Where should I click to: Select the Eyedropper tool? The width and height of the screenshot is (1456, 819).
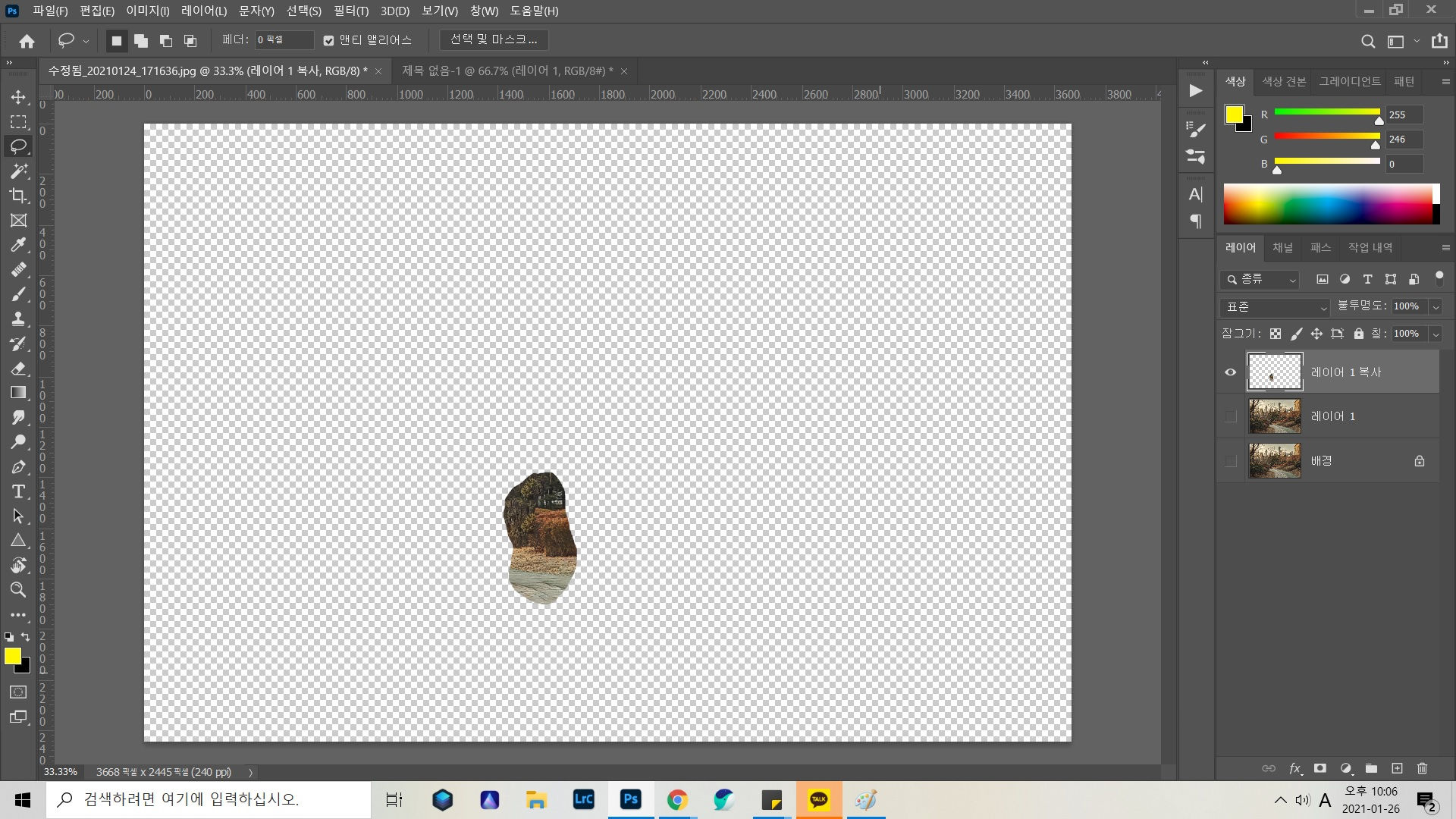(x=18, y=245)
